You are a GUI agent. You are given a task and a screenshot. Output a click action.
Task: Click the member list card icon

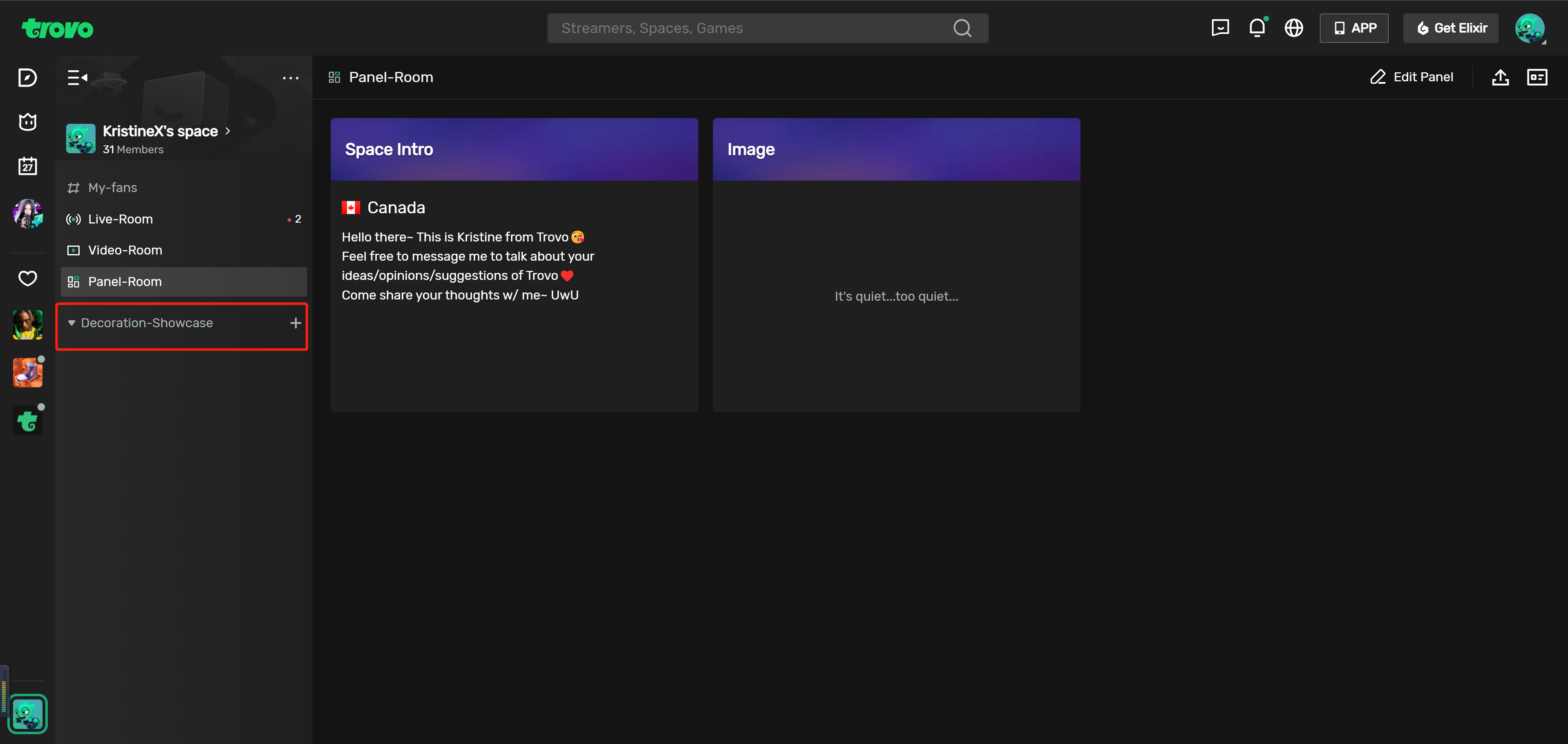coord(1536,77)
